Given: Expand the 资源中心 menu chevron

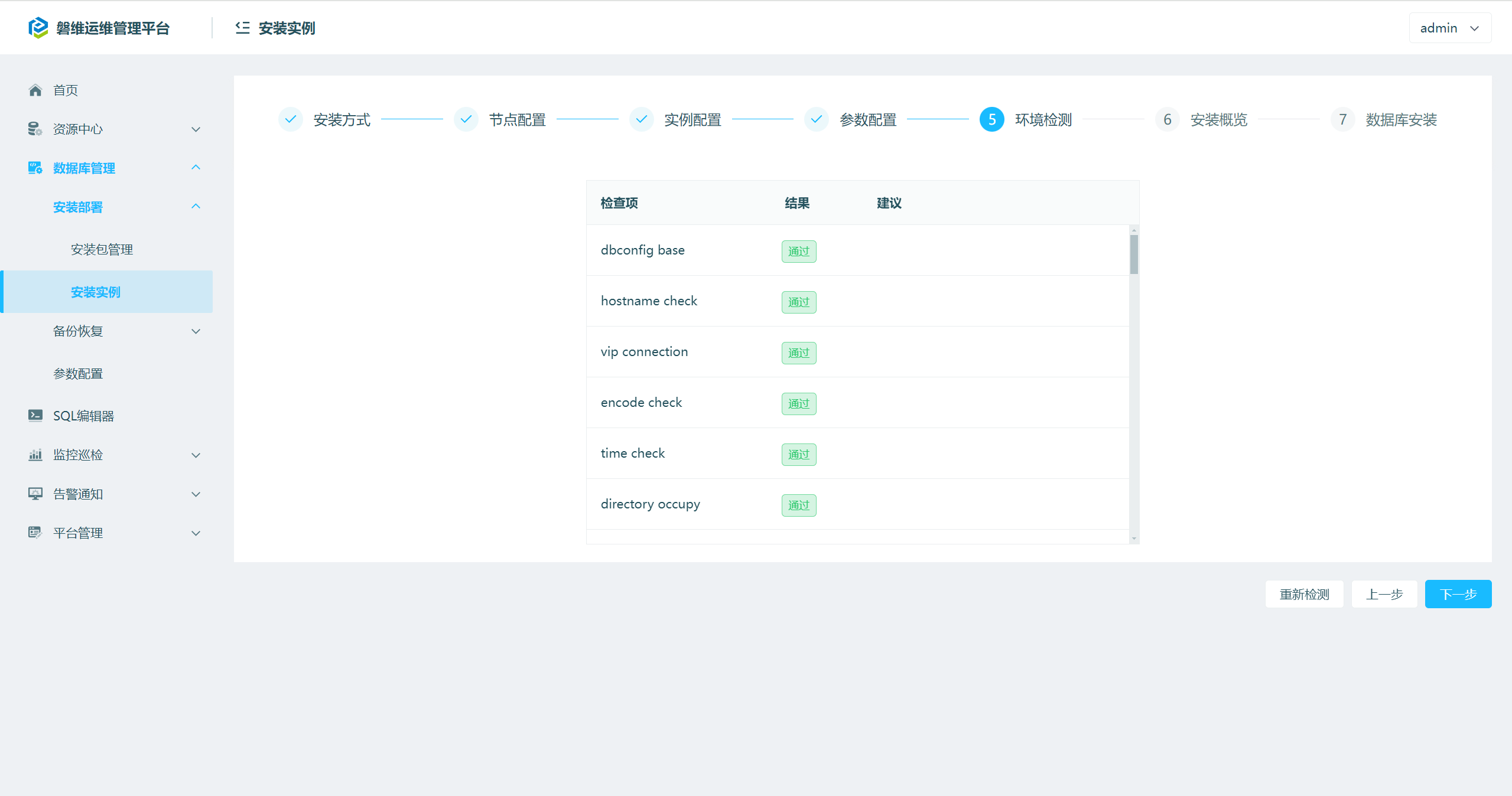Looking at the screenshot, I should (196, 129).
